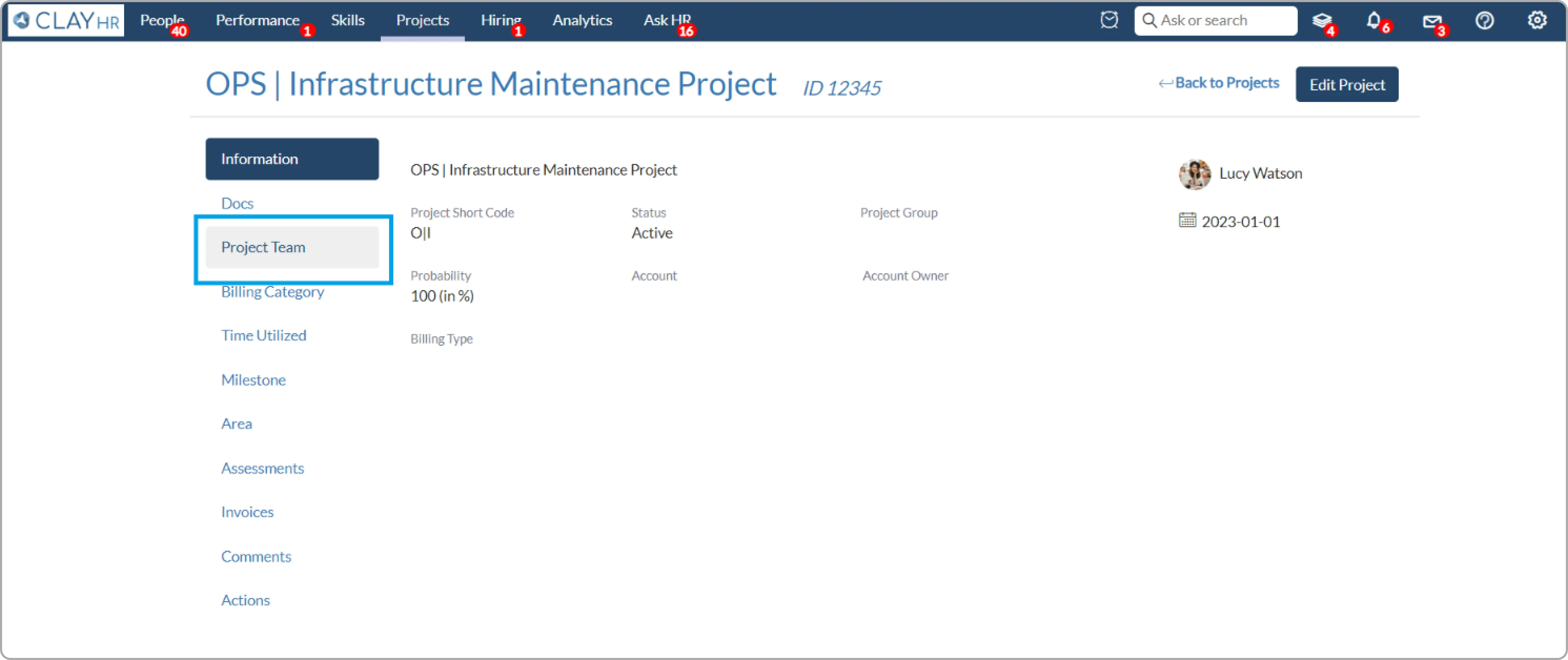
Task: Open the Performance menu
Action: click(x=258, y=21)
